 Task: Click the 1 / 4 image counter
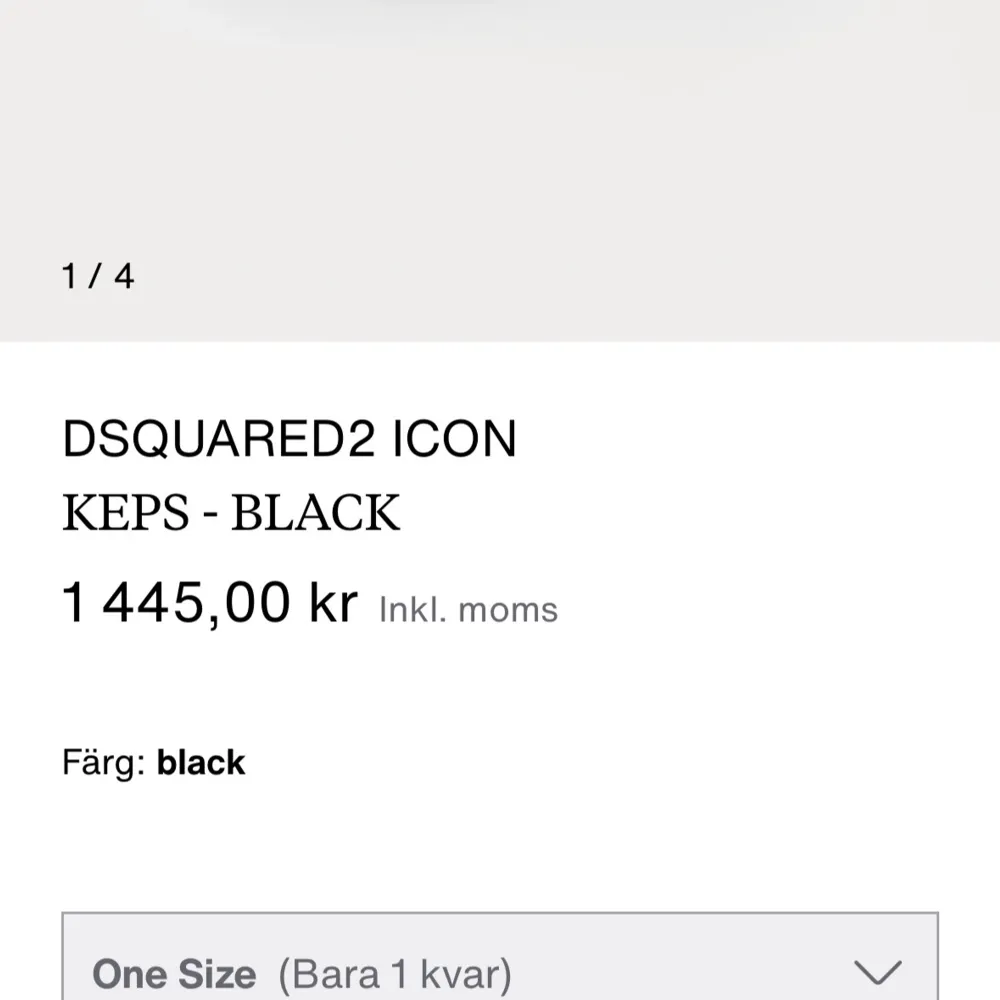pos(98,277)
